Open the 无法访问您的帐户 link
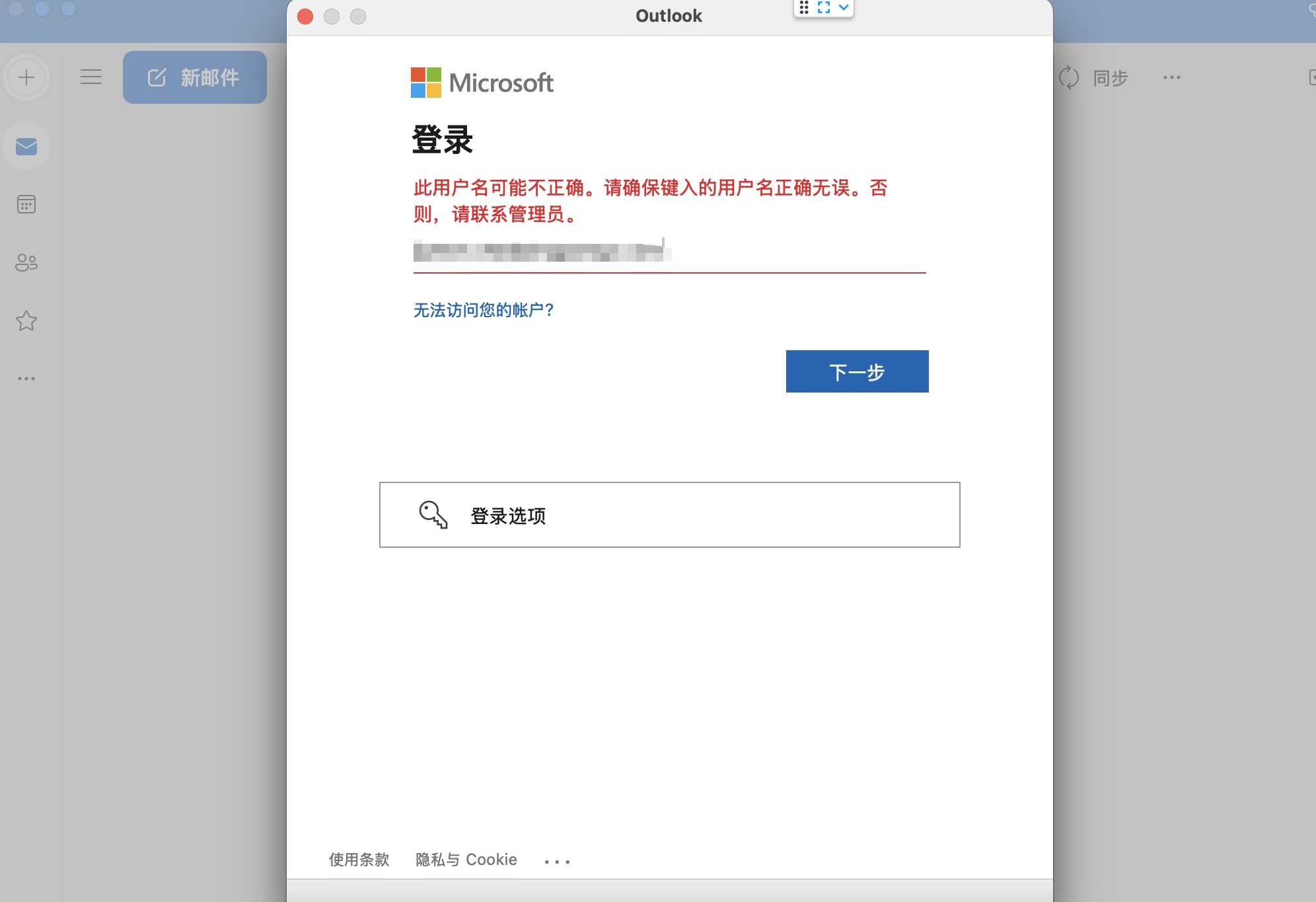The height and width of the screenshot is (902, 1316). pyautogui.click(x=483, y=310)
